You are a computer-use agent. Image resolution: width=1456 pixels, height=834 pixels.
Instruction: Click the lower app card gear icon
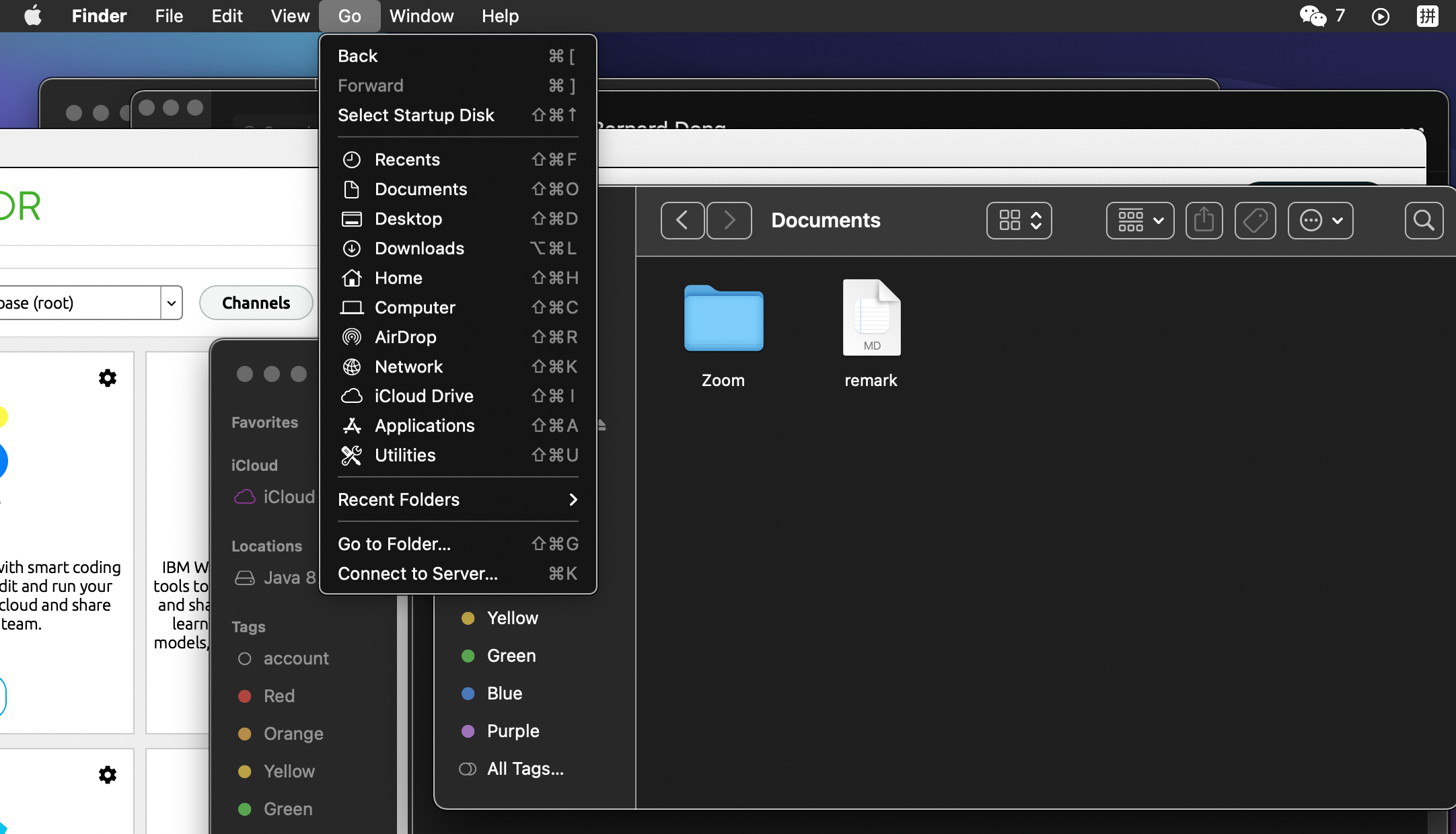point(108,775)
